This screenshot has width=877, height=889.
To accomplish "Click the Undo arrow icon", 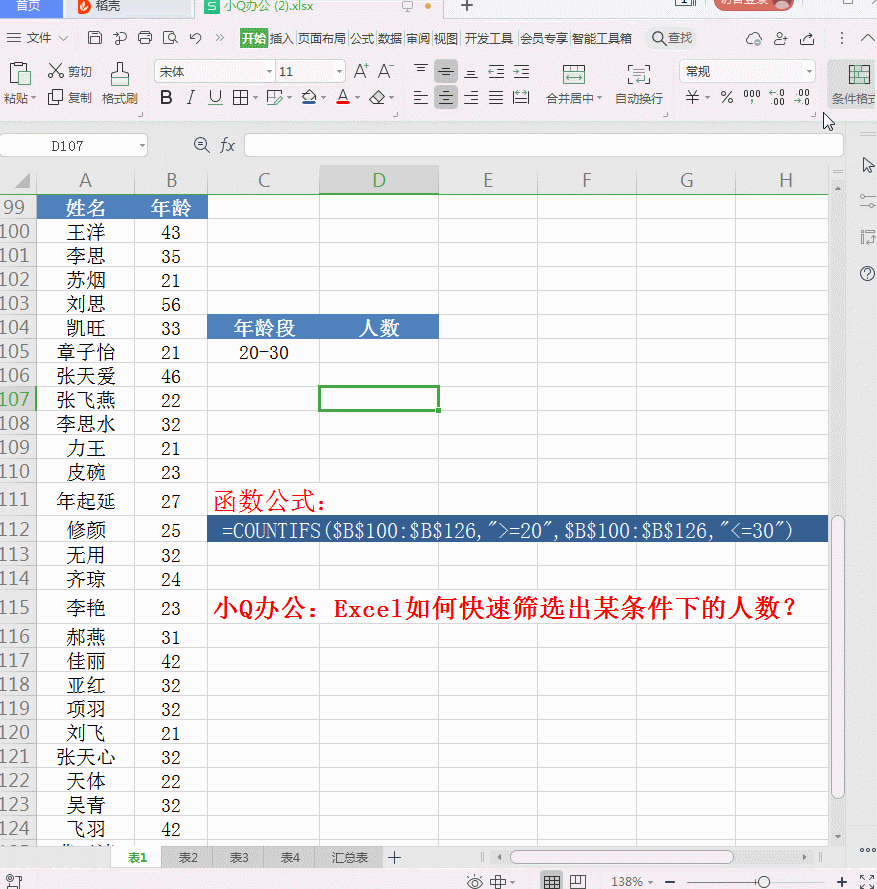I will [196, 38].
